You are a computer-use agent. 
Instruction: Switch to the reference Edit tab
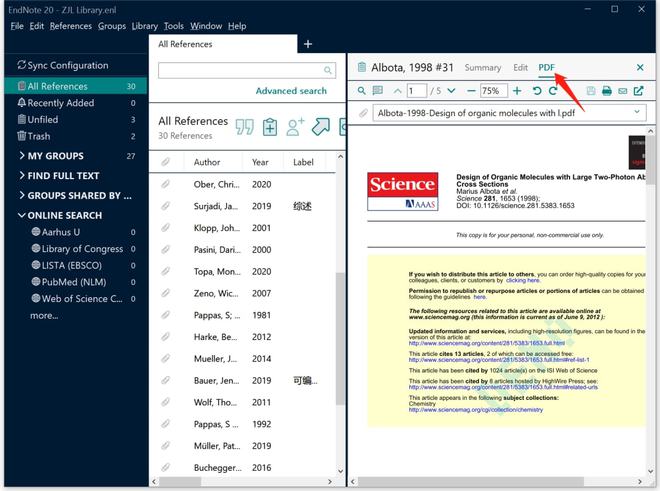520,67
